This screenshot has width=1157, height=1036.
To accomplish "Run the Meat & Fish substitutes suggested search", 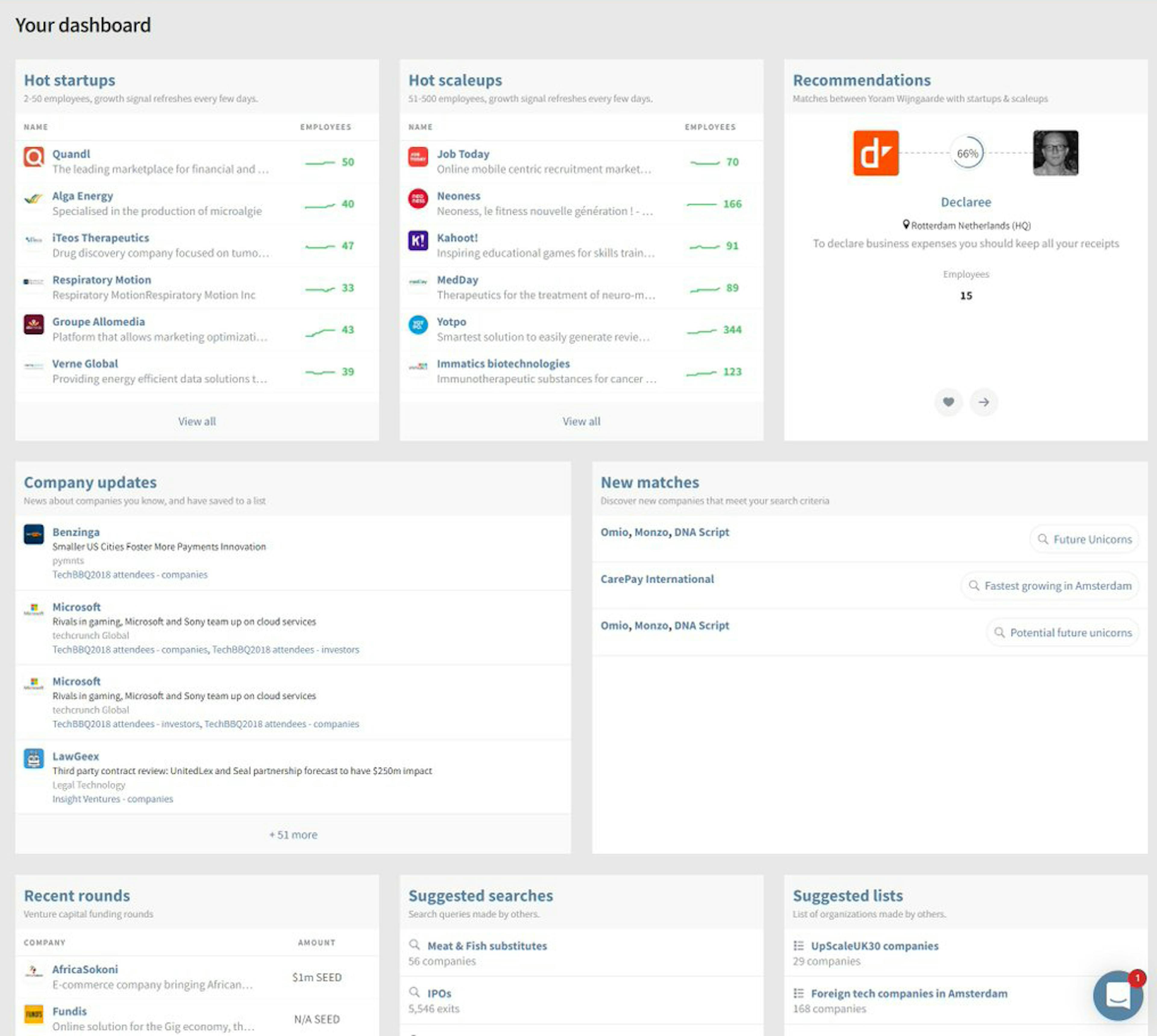I will [x=487, y=946].
